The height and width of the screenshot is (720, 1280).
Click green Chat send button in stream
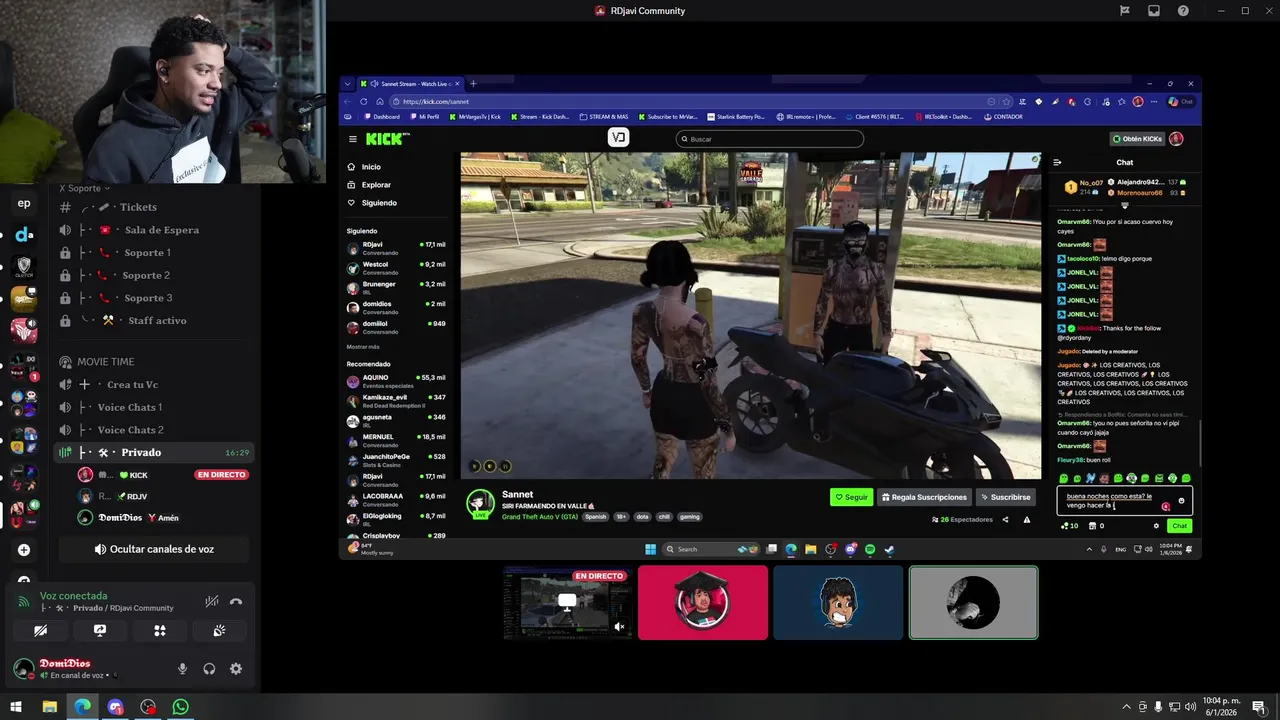tap(1180, 526)
